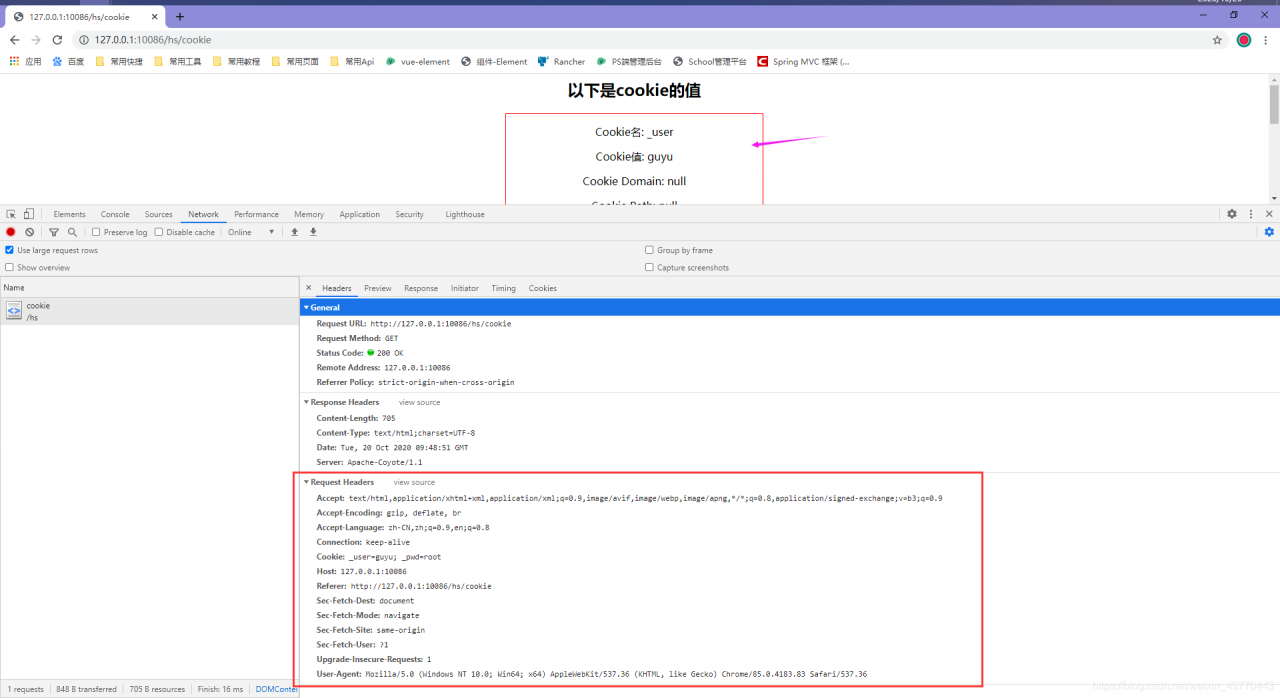Check the Show overview option
The image size is (1280, 698).
pyautogui.click(x=10, y=267)
